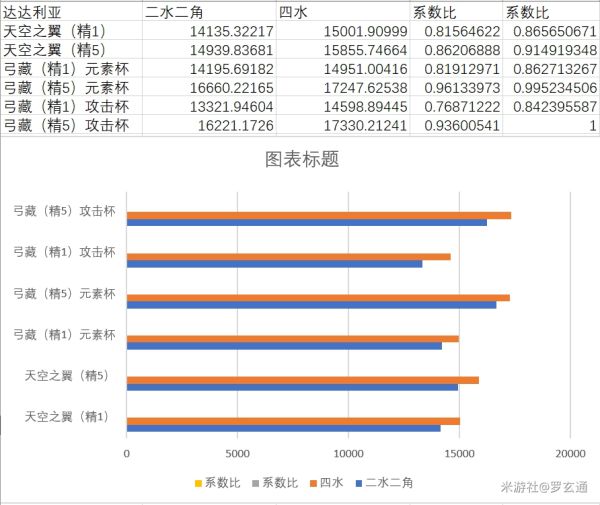Select orange bar for 天空之翼（精5）

tap(303, 380)
